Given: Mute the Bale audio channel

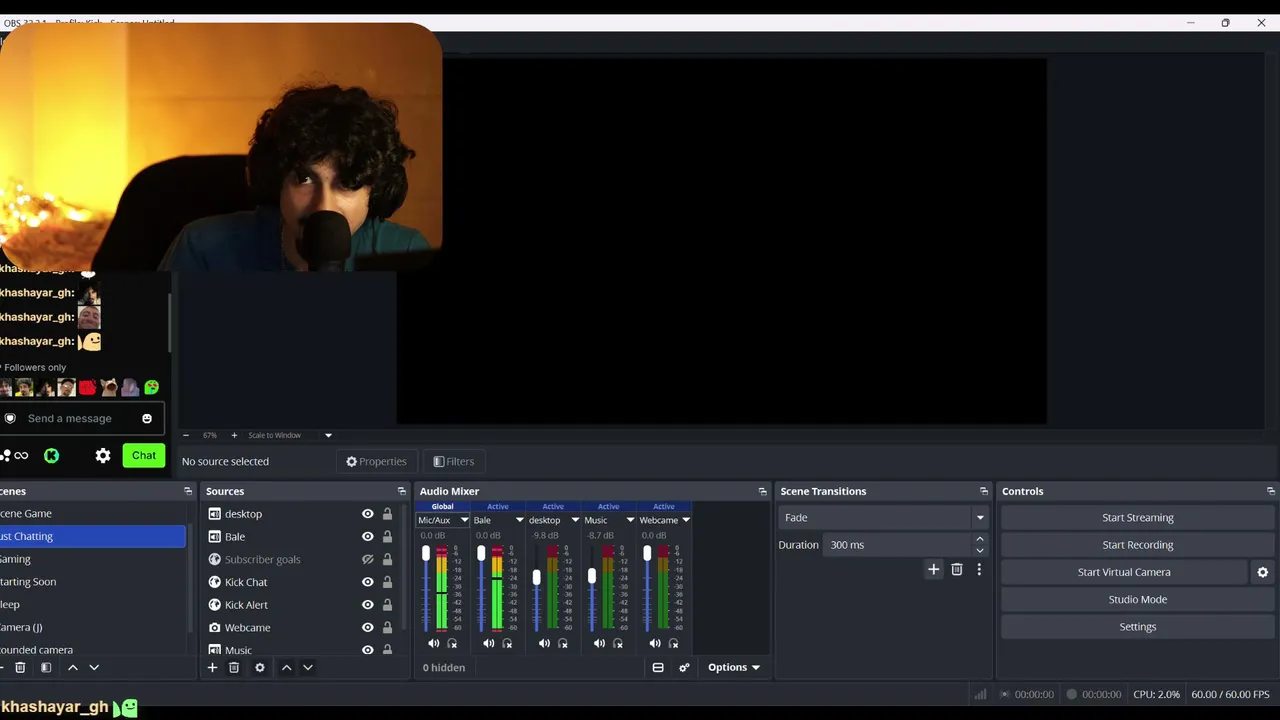Looking at the screenshot, I should [488, 643].
